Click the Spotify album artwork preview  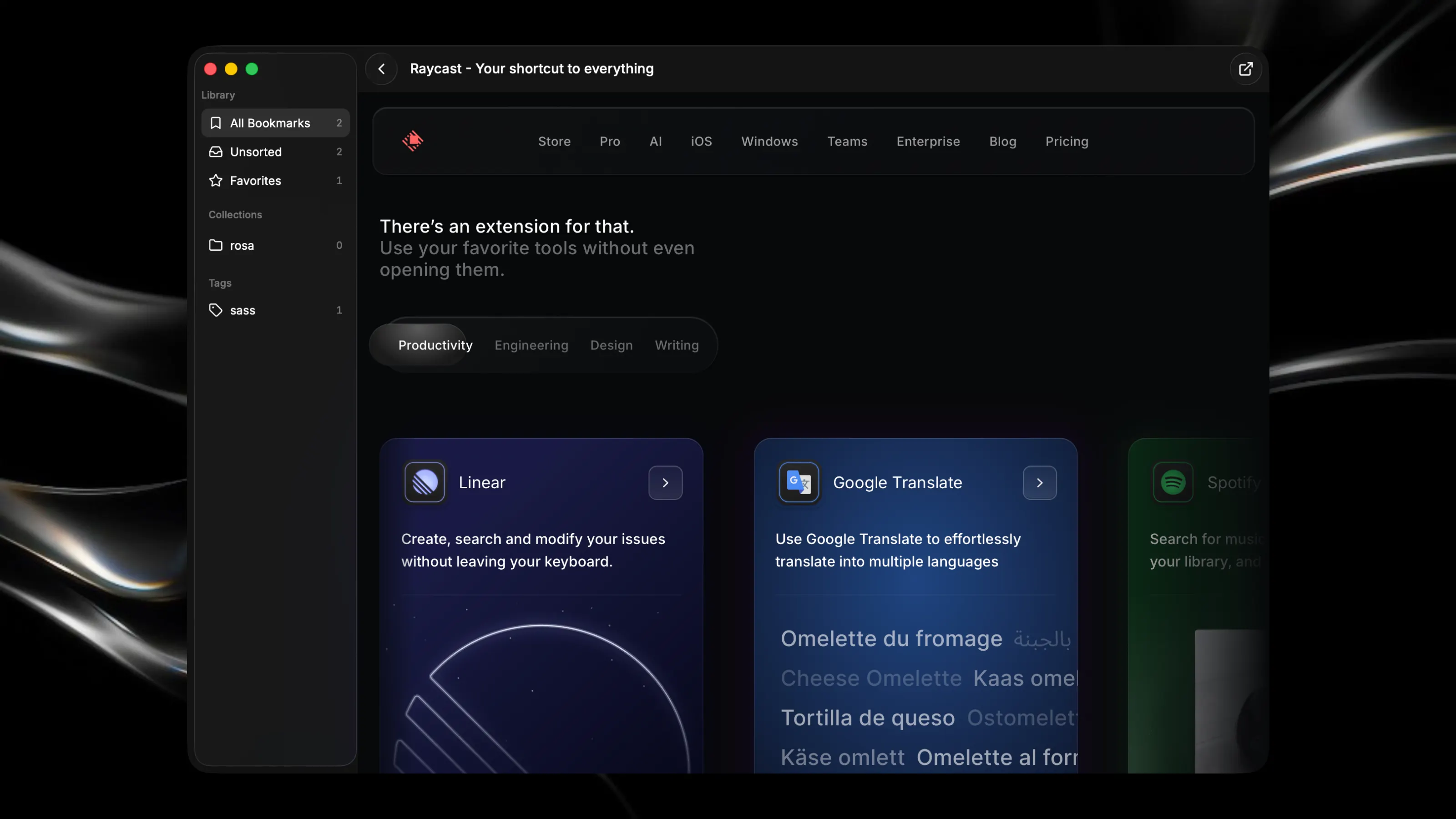pyautogui.click(x=1231, y=701)
